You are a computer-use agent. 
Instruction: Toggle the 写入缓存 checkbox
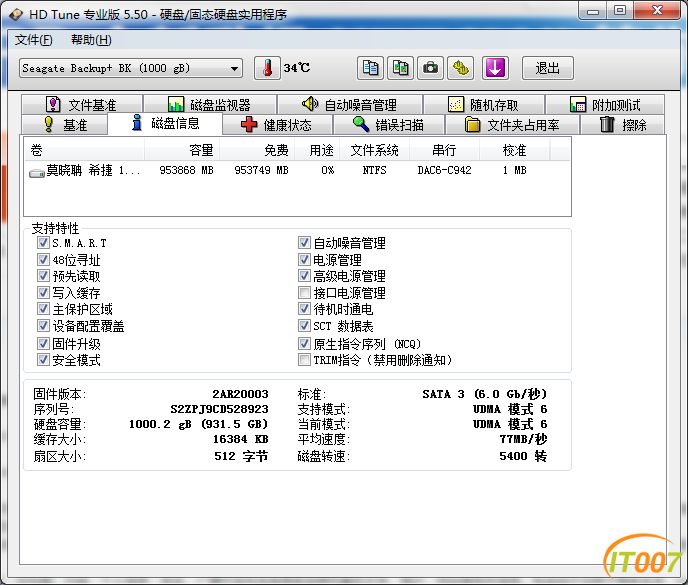tap(43, 293)
